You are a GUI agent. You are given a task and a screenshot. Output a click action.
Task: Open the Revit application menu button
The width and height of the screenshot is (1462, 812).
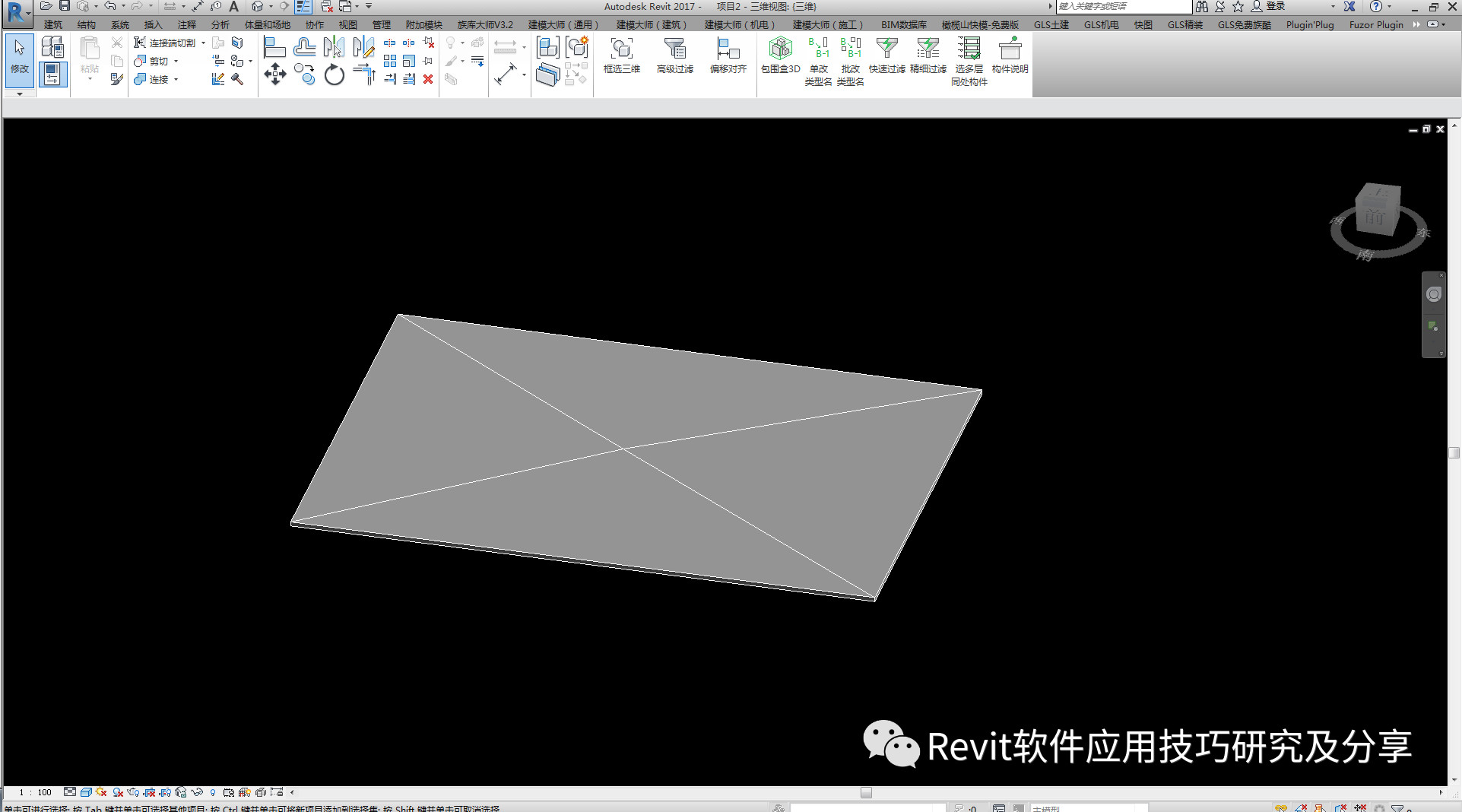17,13
